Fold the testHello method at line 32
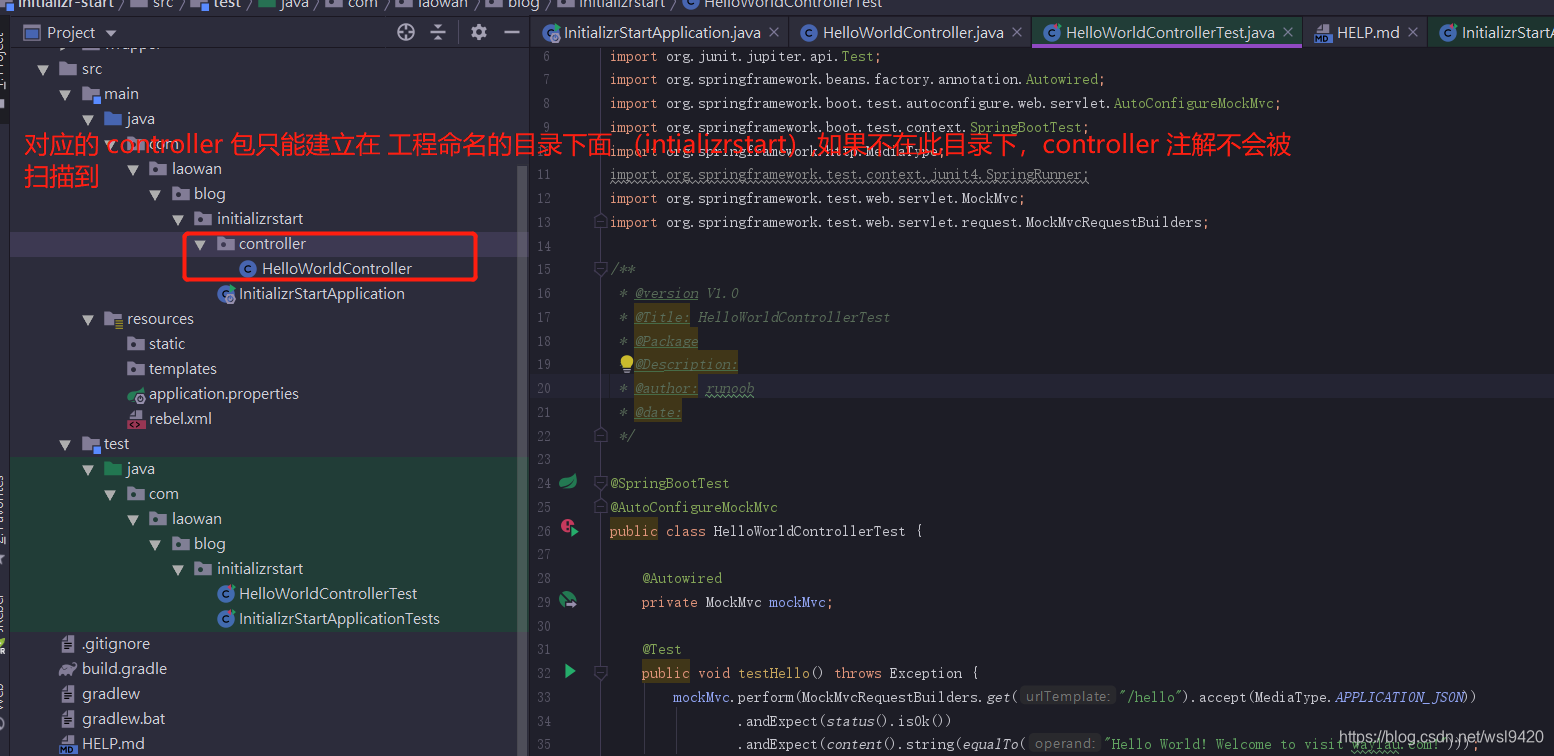Viewport: 1554px width, 756px height. tap(600, 672)
